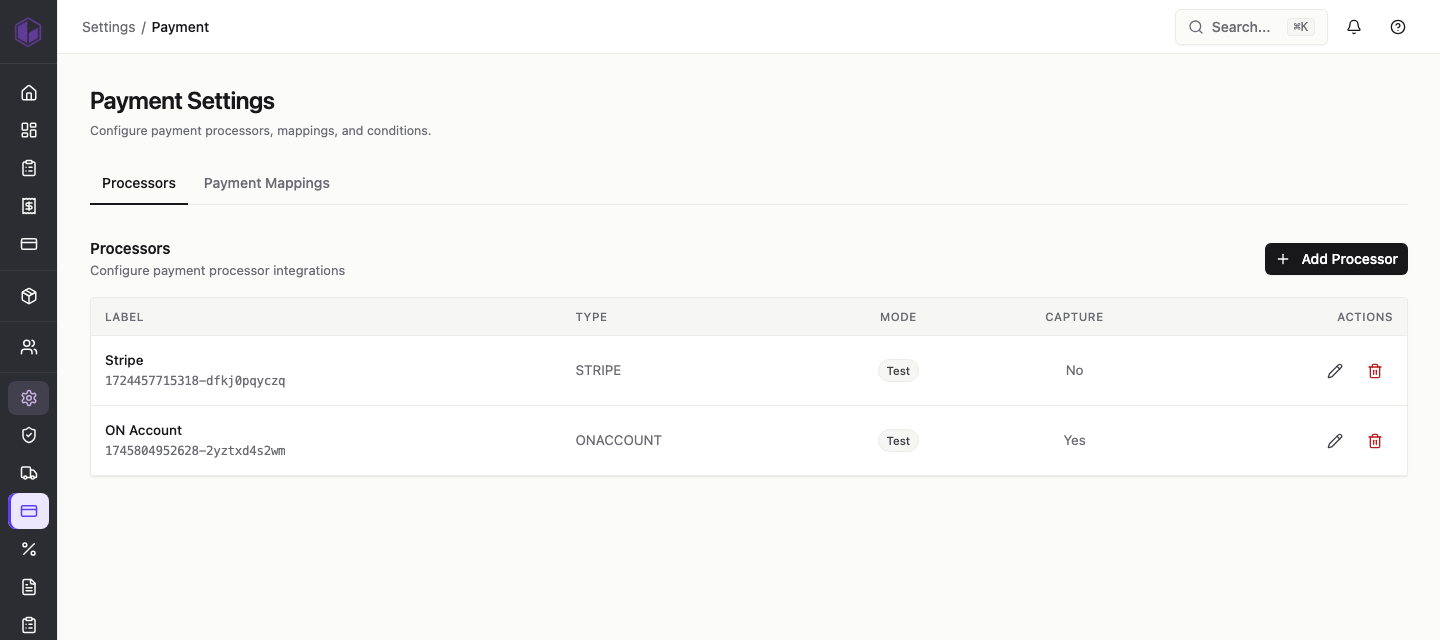The width and height of the screenshot is (1440, 640).
Task: Click the CAPTURE column header
Action: pos(1074,317)
